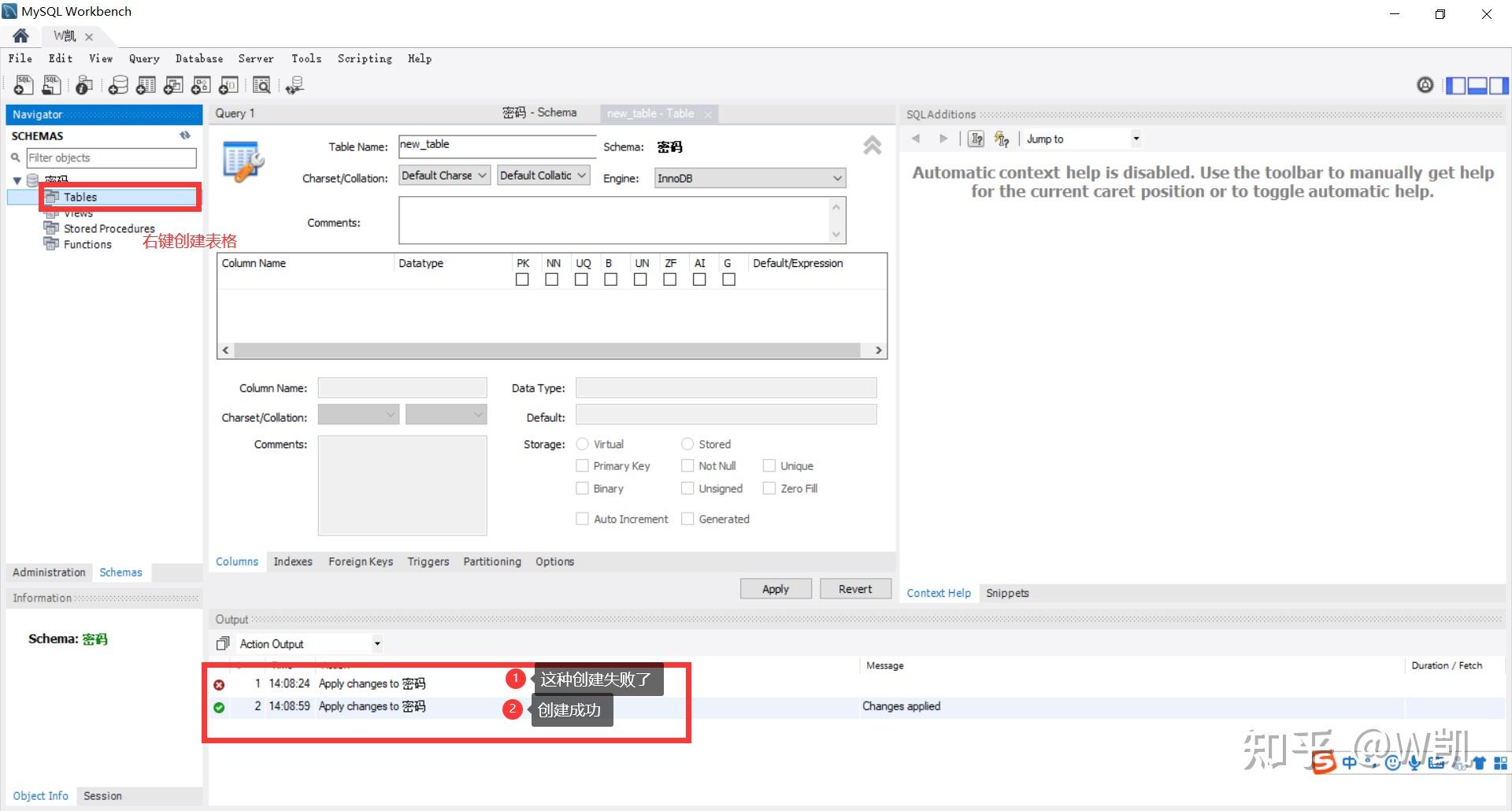Switch to the Snippets tab

tap(1007, 593)
